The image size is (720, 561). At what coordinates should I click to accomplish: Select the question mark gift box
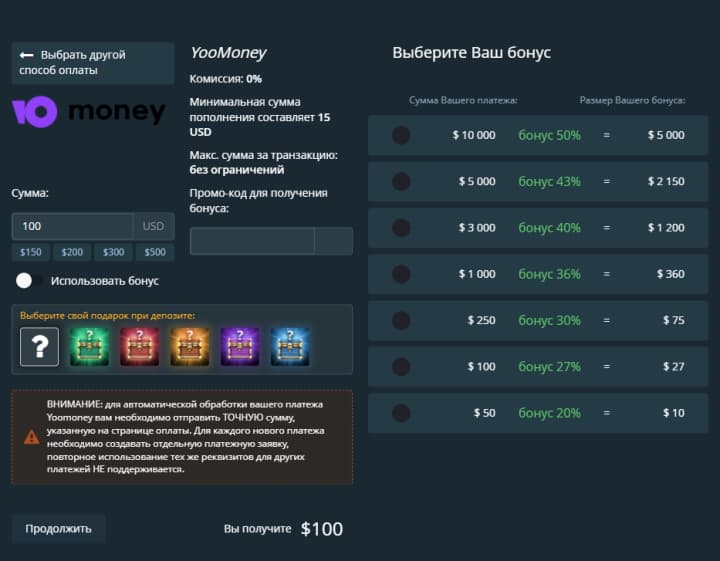(x=39, y=347)
